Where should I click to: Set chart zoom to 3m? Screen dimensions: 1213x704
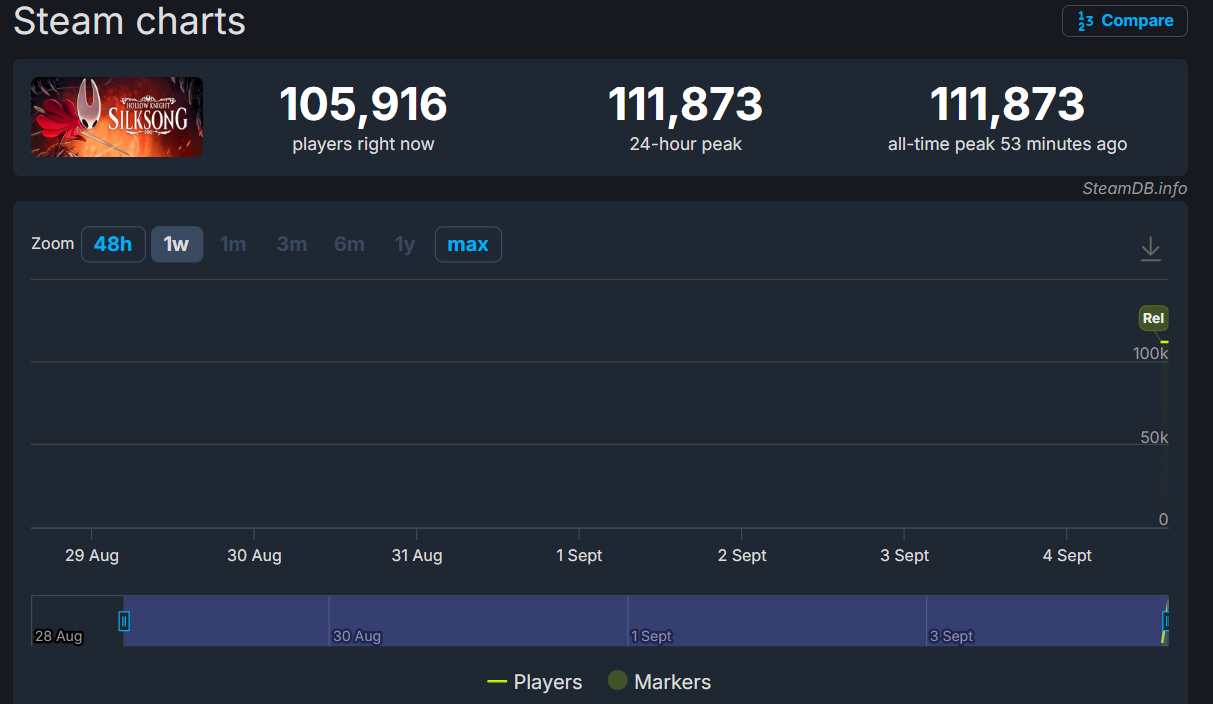click(292, 244)
